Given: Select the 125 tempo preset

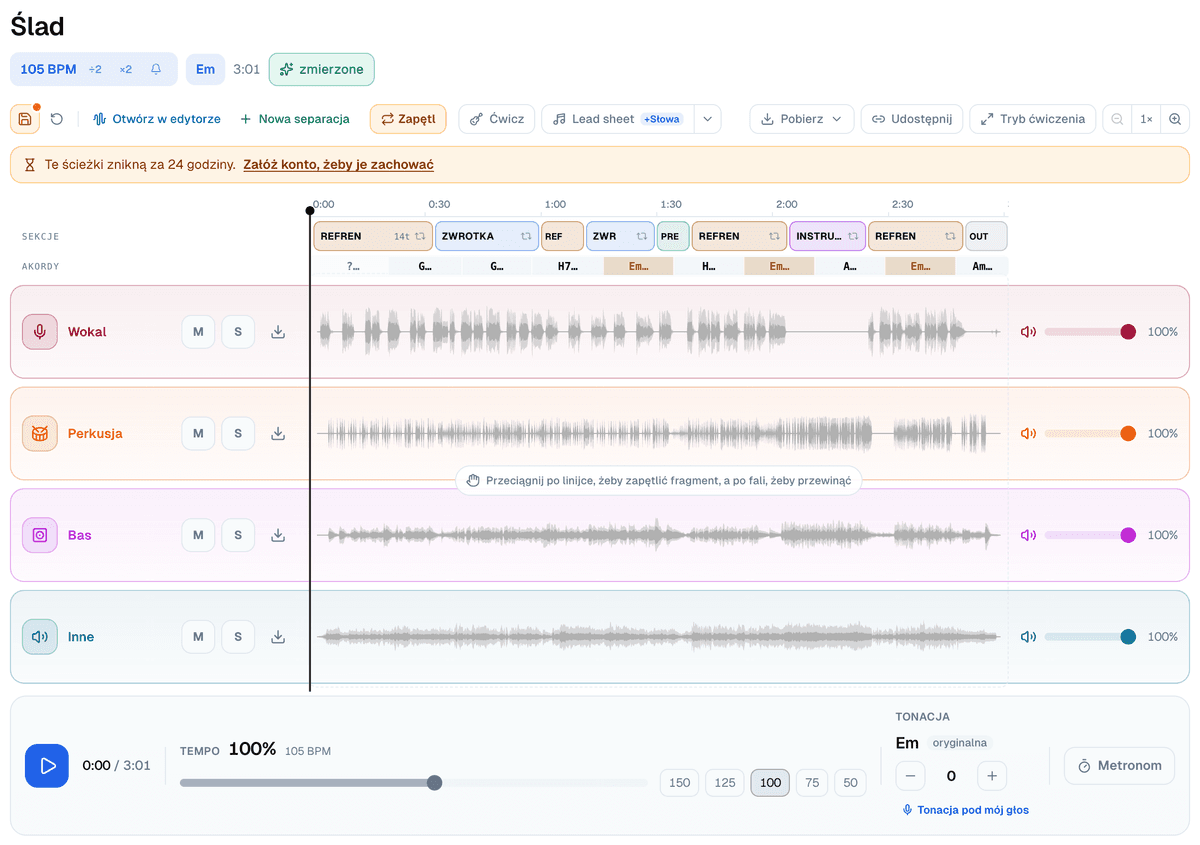Looking at the screenshot, I should click(725, 783).
